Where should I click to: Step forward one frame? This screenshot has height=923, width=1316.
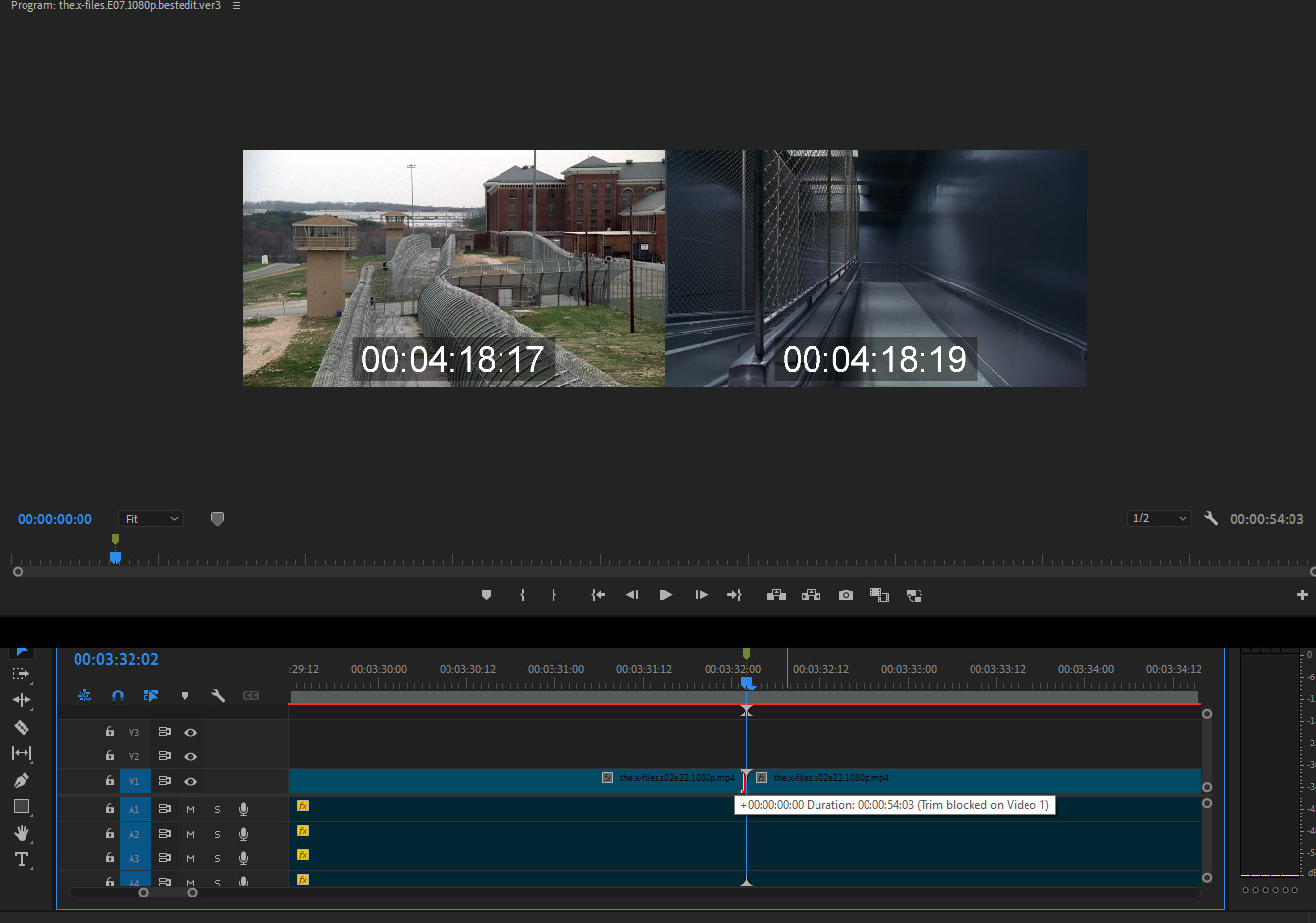point(701,595)
